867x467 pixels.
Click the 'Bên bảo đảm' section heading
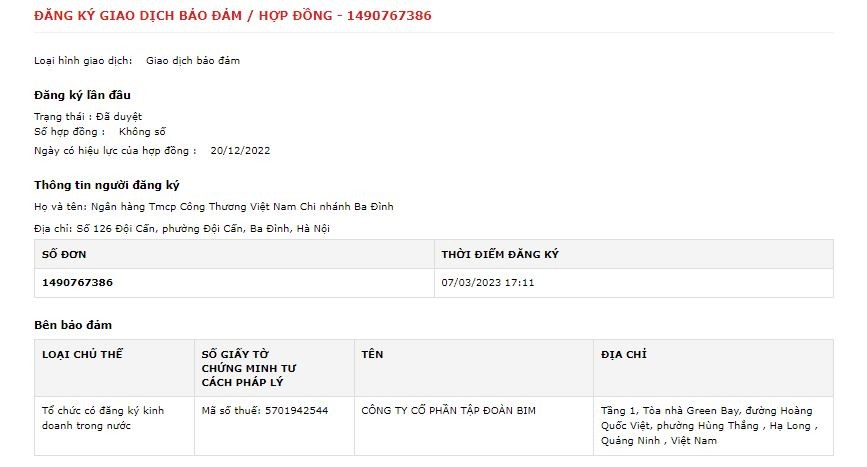click(x=73, y=325)
